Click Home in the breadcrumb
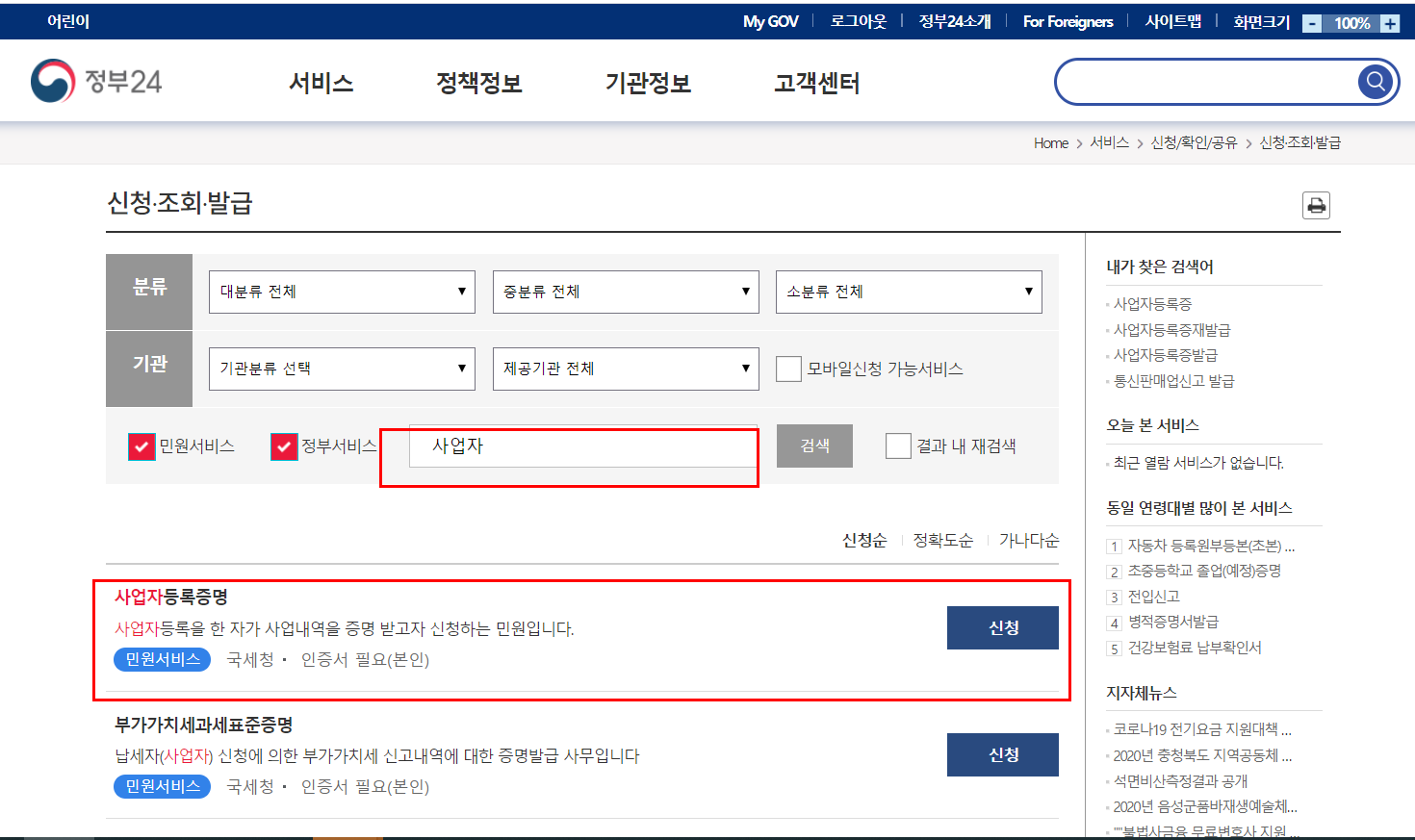The width and height of the screenshot is (1415, 840). (1051, 142)
